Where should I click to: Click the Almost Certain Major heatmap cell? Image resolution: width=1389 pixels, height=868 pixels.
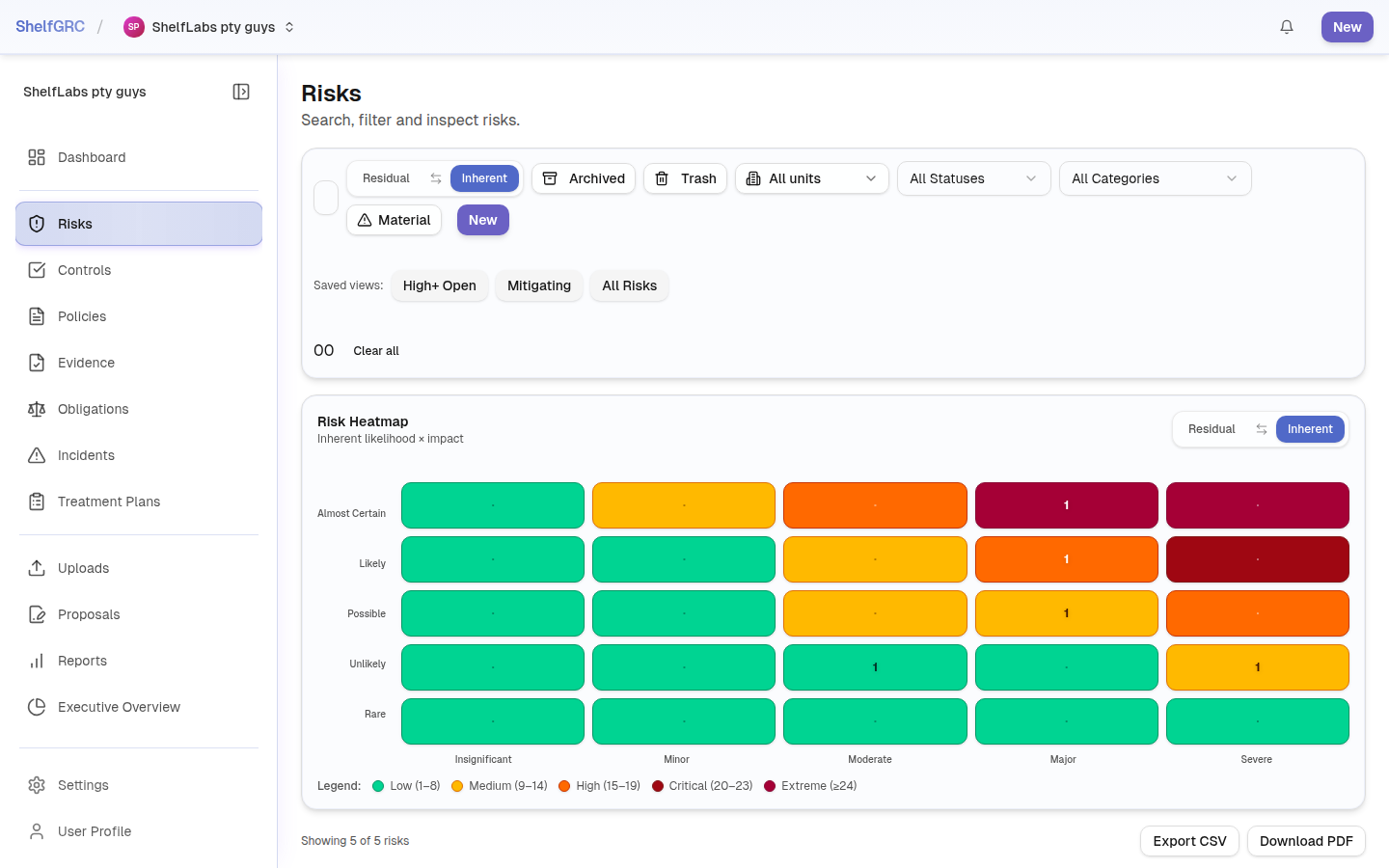pyautogui.click(x=1066, y=505)
